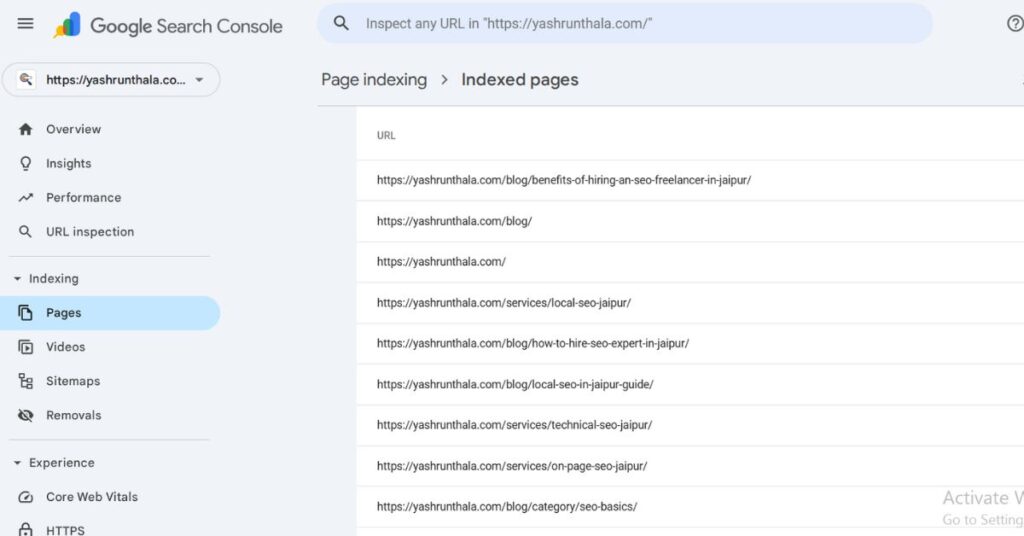The height and width of the screenshot is (536, 1024).
Task: Open the Videos indexing report
Action: pyautogui.click(x=111, y=347)
